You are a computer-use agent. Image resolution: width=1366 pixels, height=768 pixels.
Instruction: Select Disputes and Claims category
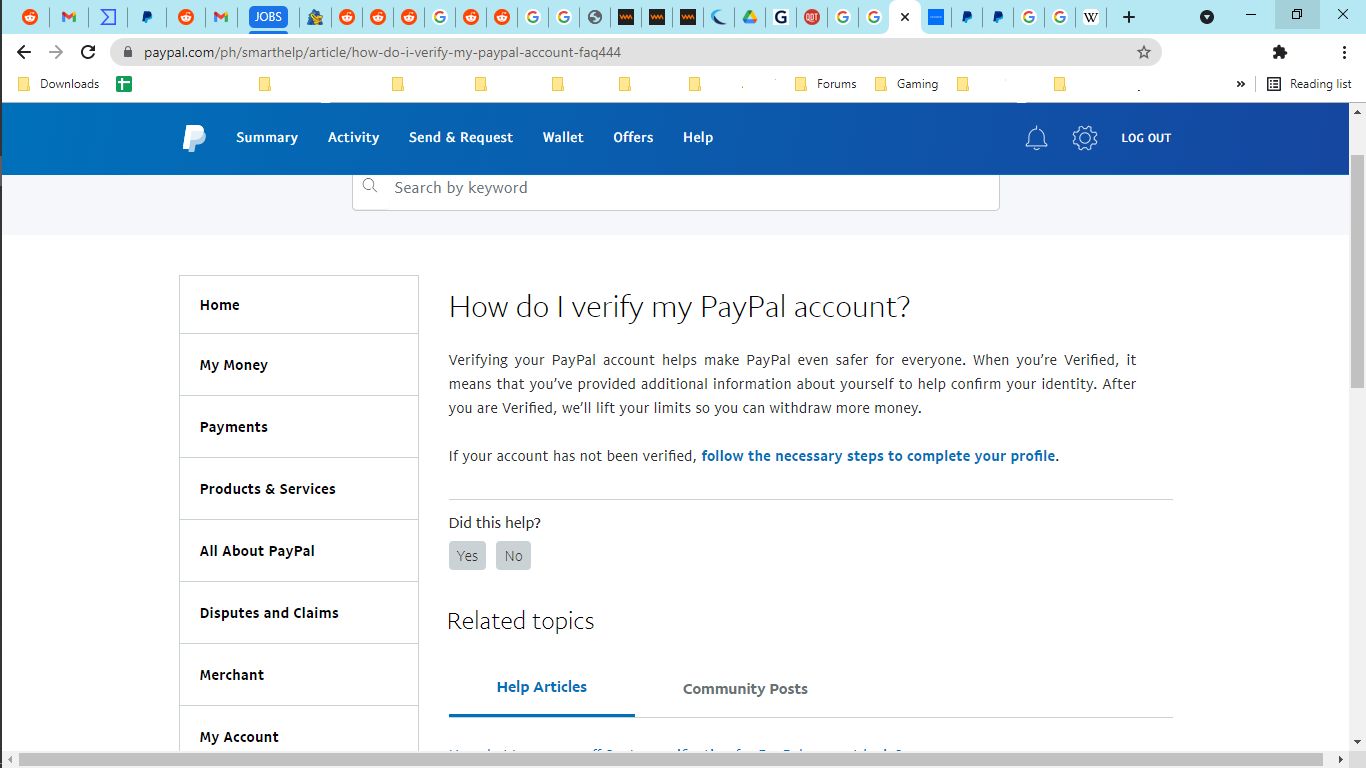point(299,613)
